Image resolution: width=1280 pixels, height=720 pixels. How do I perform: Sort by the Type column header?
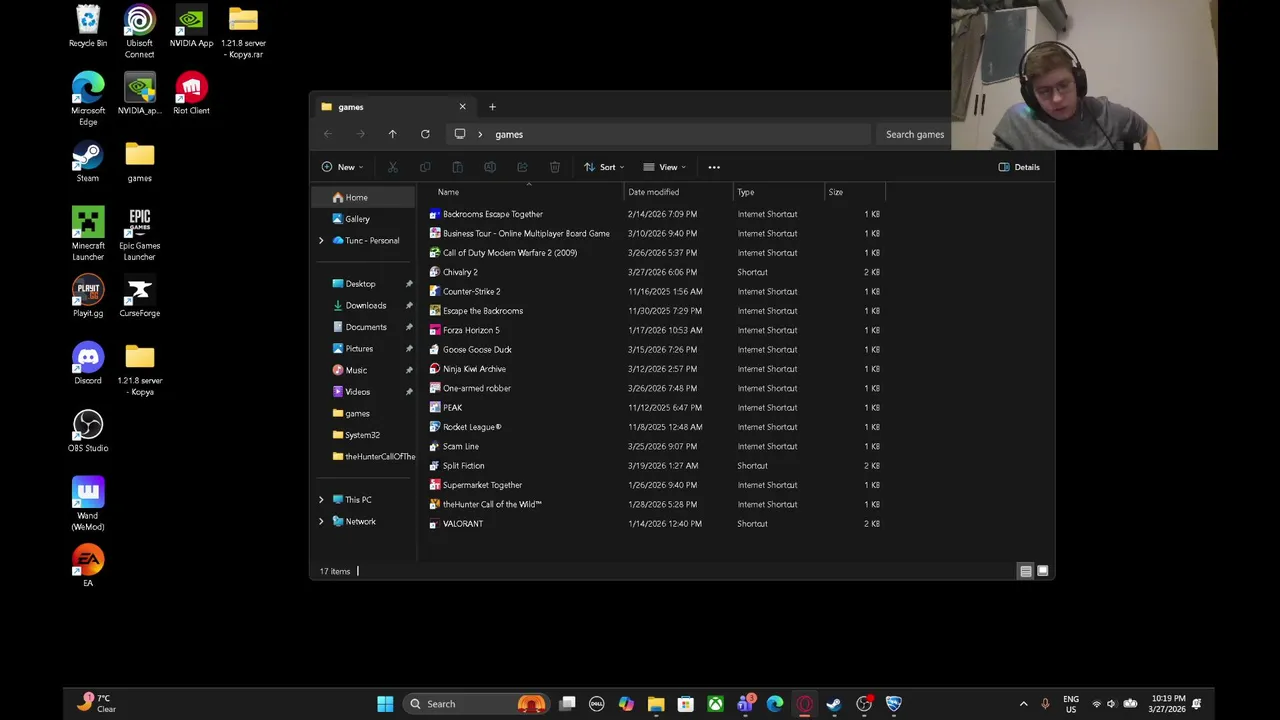pos(778,192)
